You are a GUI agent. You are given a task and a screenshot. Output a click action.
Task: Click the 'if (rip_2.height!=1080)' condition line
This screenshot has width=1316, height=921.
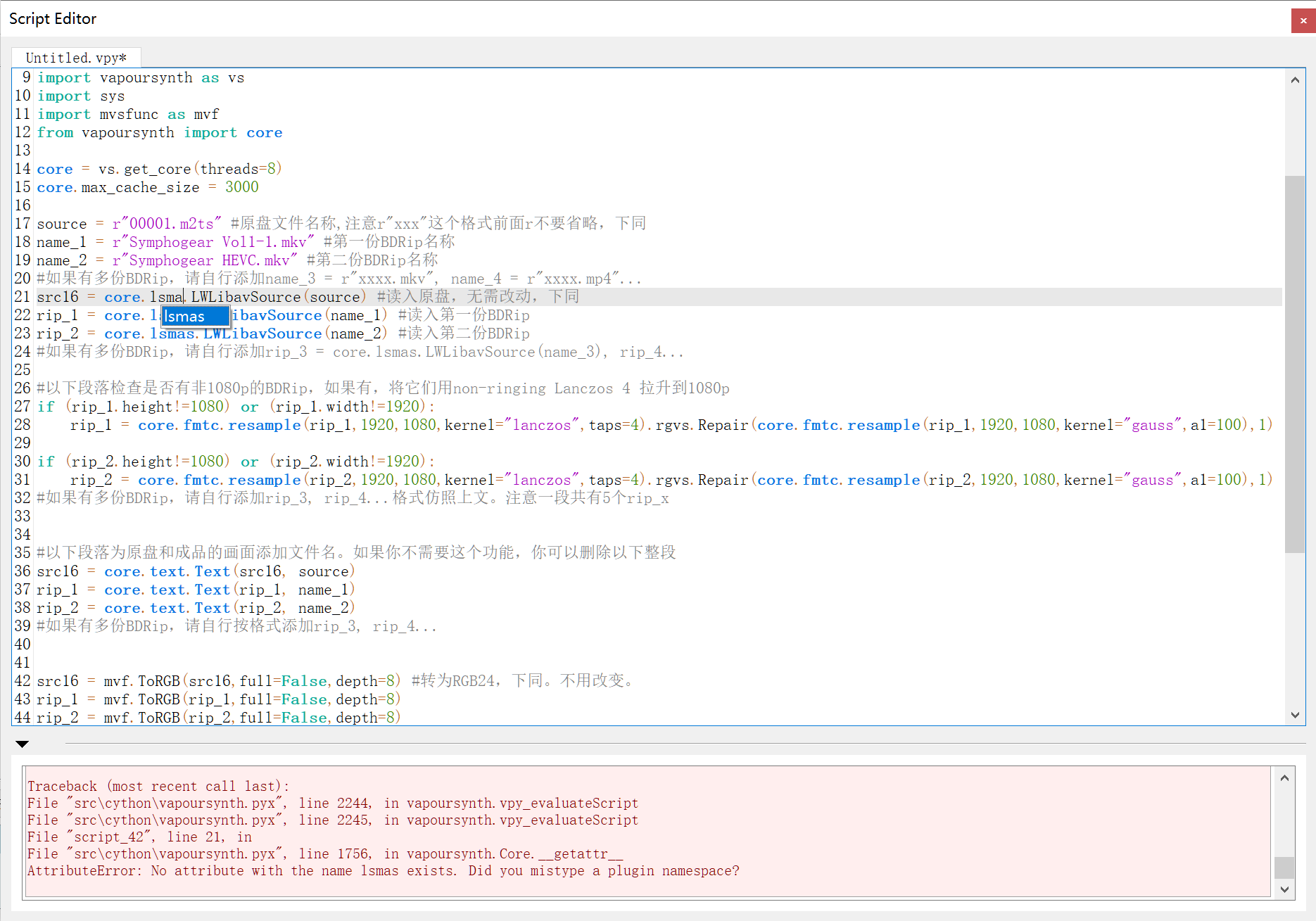pos(236,462)
